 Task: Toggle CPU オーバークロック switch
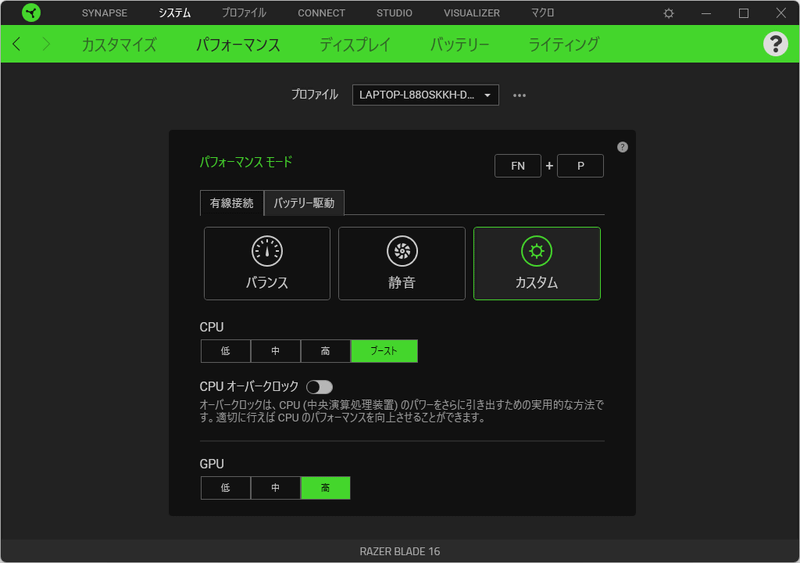319,387
